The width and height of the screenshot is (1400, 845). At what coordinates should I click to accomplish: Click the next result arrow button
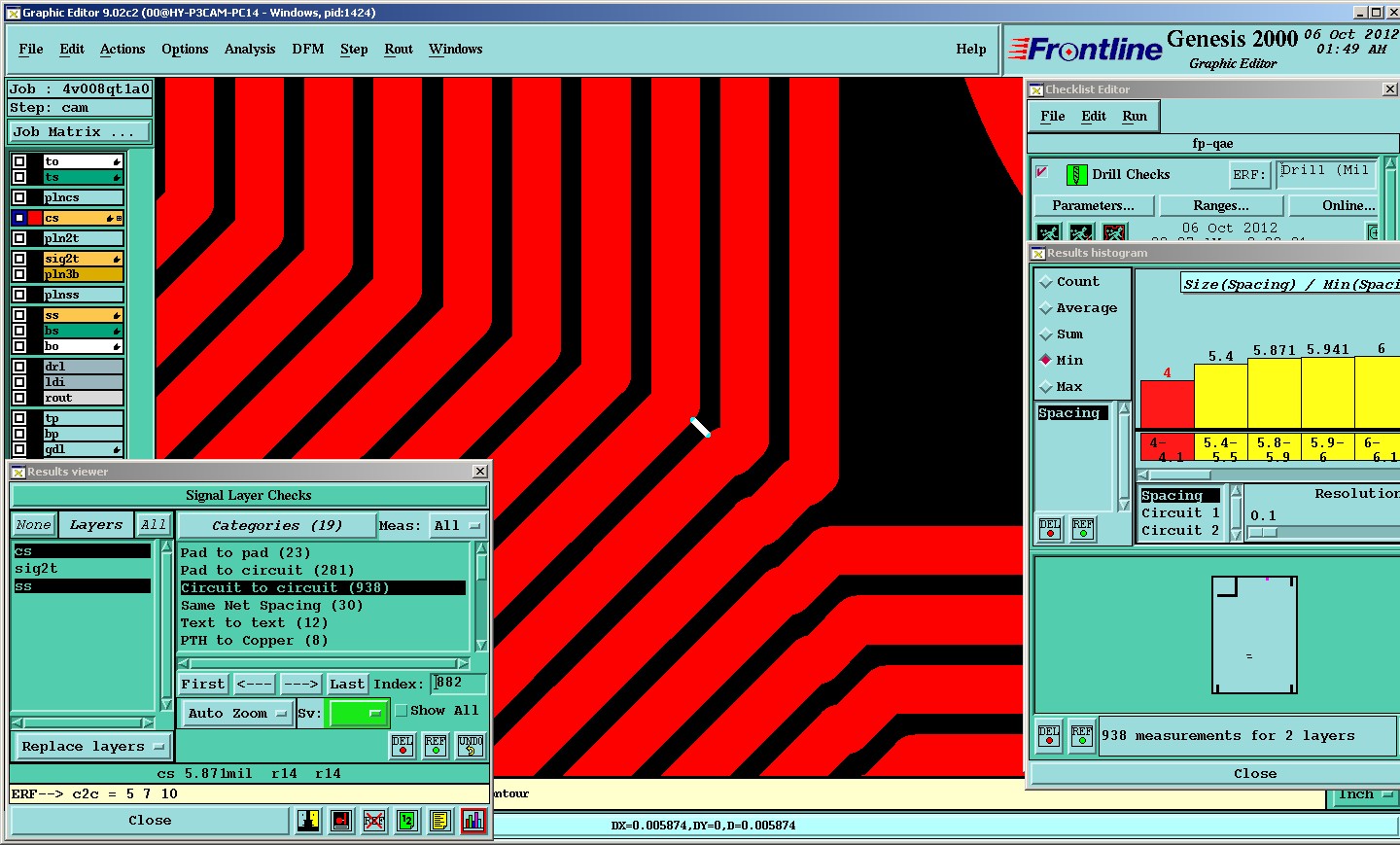(300, 685)
